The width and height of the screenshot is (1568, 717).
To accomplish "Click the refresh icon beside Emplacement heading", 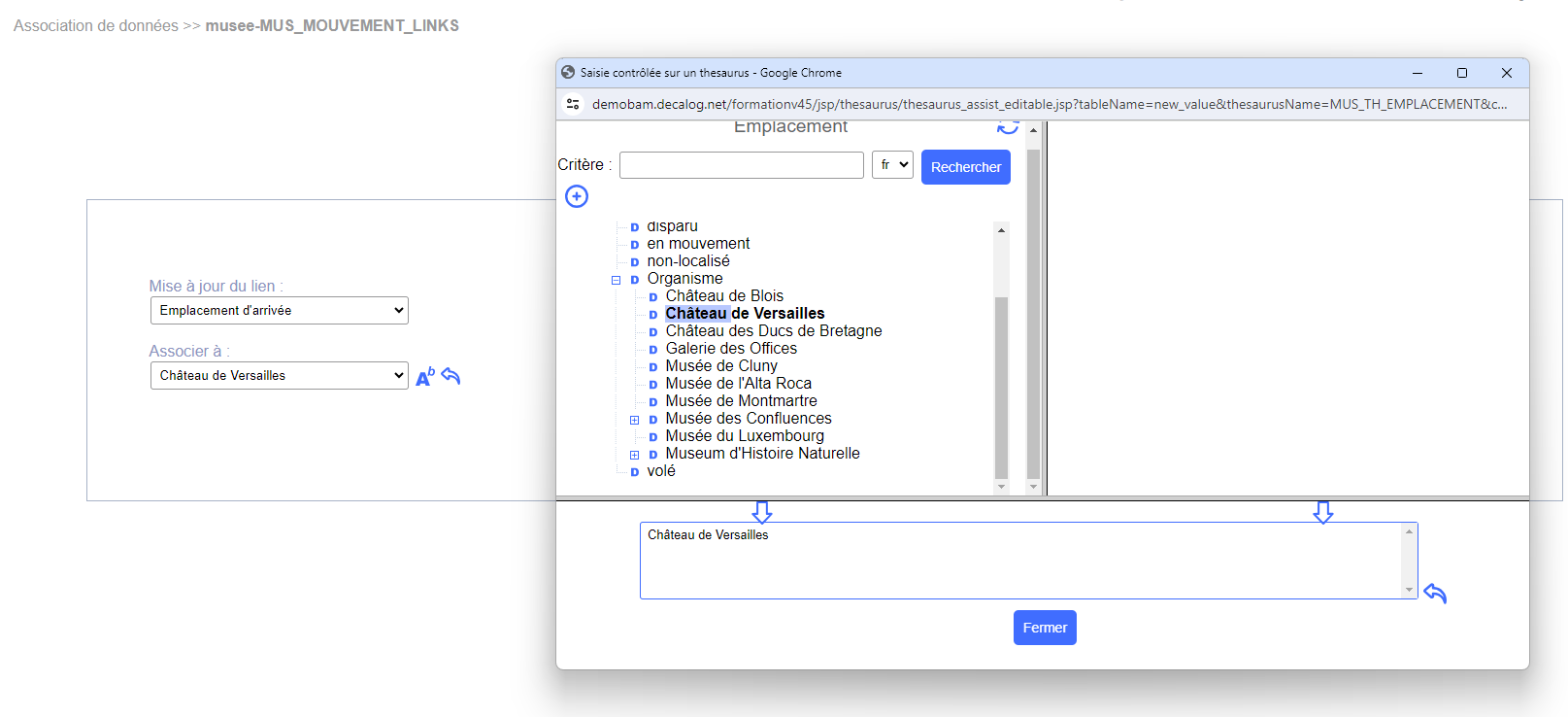I will click(x=1008, y=127).
